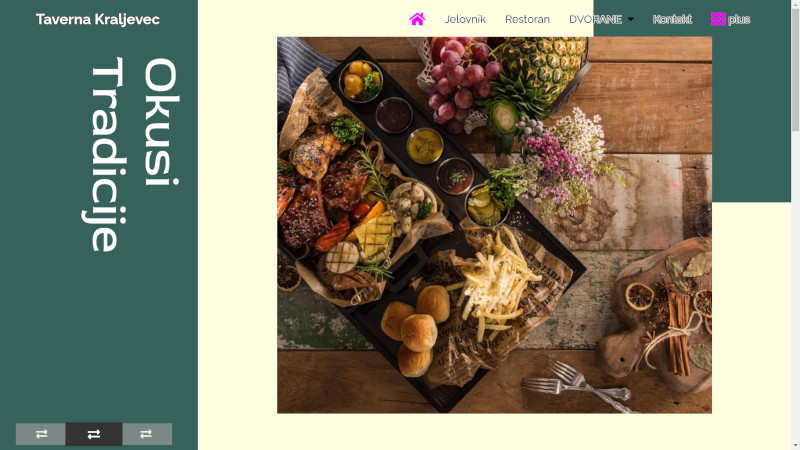This screenshot has height=450, width=800.
Task: Expand the caret arrow next to DVORANE
Action: tap(631, 19)
